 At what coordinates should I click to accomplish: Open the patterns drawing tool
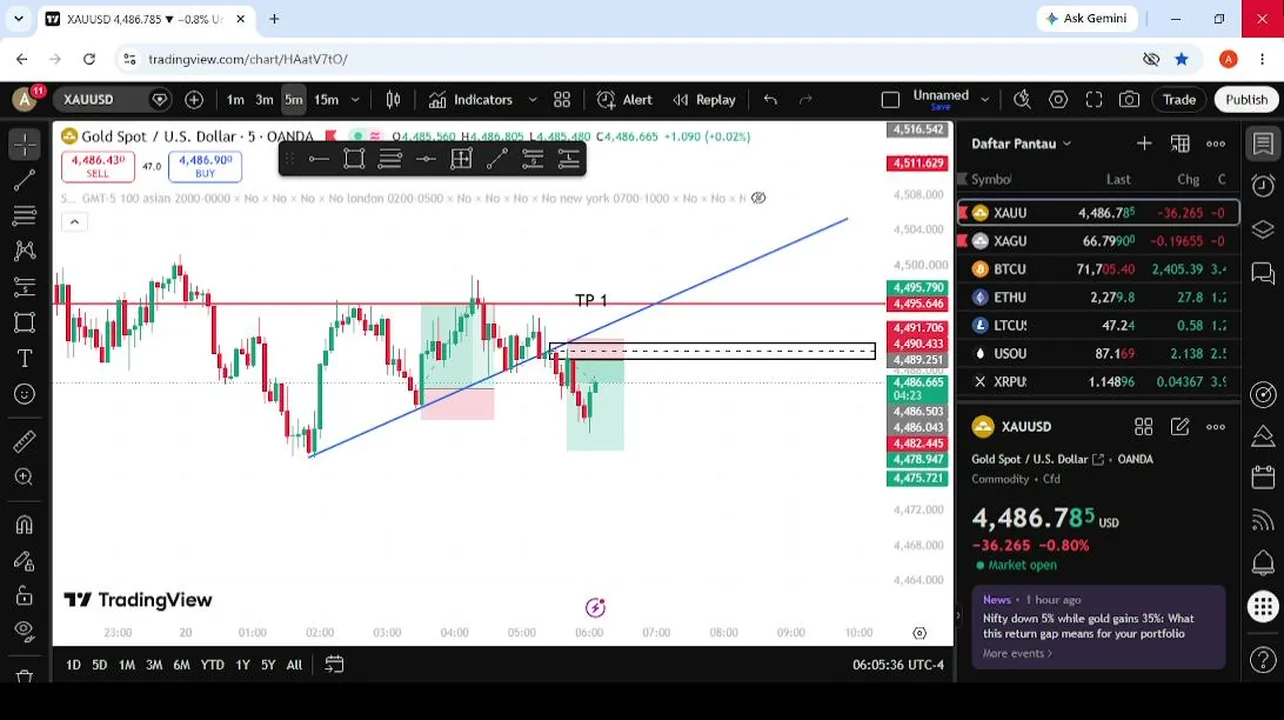(25, 251)
